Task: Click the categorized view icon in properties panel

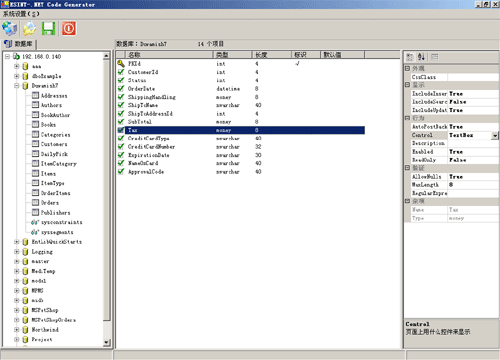Action: point(410,57)
